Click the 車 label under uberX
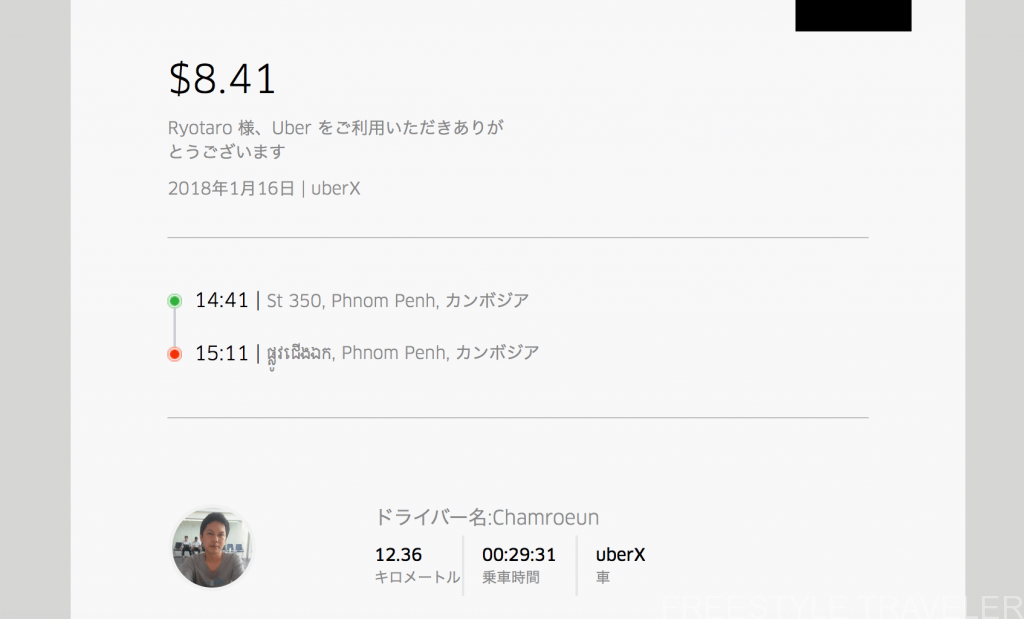1024x619 pixels. coord(603,577)
